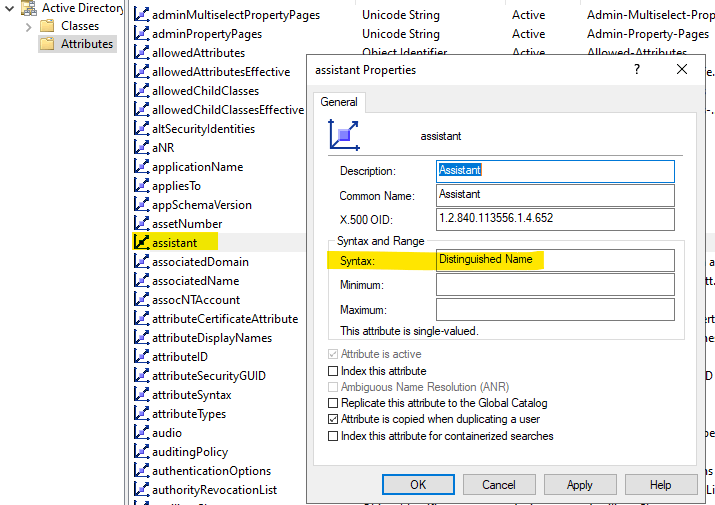Screen dimensions: 715x505
Task: Toggle Attribute is active checkbox
Action: (333, 354)
